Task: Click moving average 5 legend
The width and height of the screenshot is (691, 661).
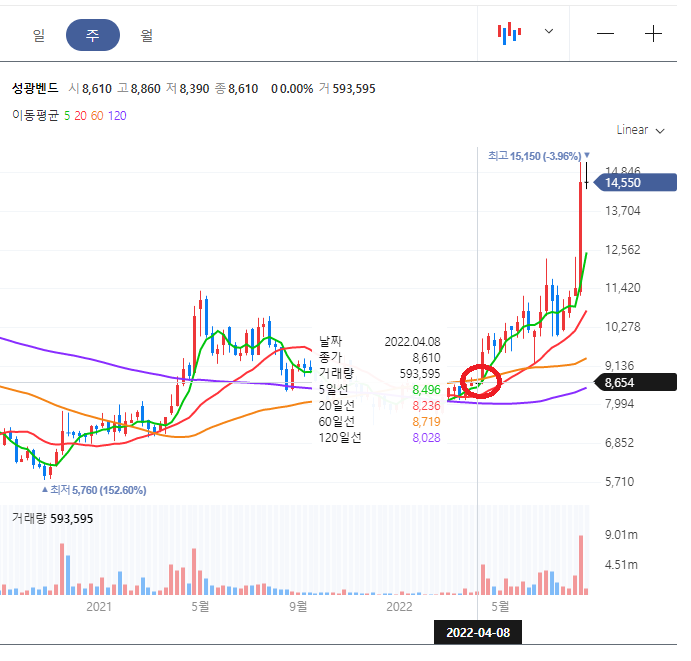Action: point(67,116)
